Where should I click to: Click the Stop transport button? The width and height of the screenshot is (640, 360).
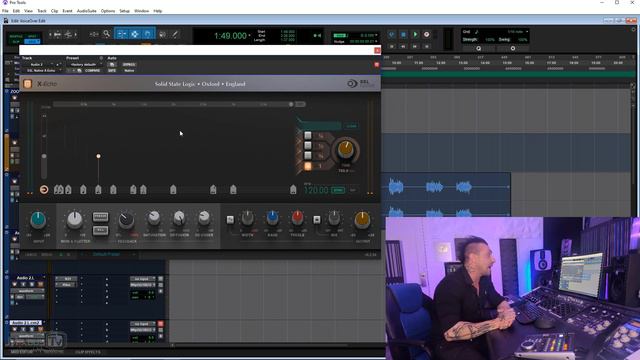click(403, 35)
